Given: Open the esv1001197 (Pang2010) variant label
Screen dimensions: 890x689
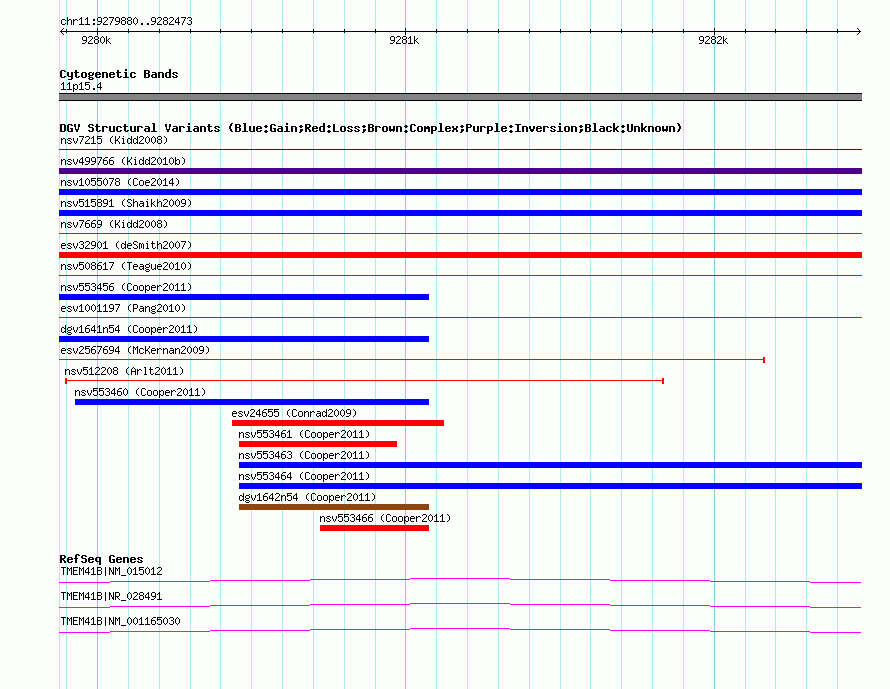Looking at the screenshot, I should [123, 308].
